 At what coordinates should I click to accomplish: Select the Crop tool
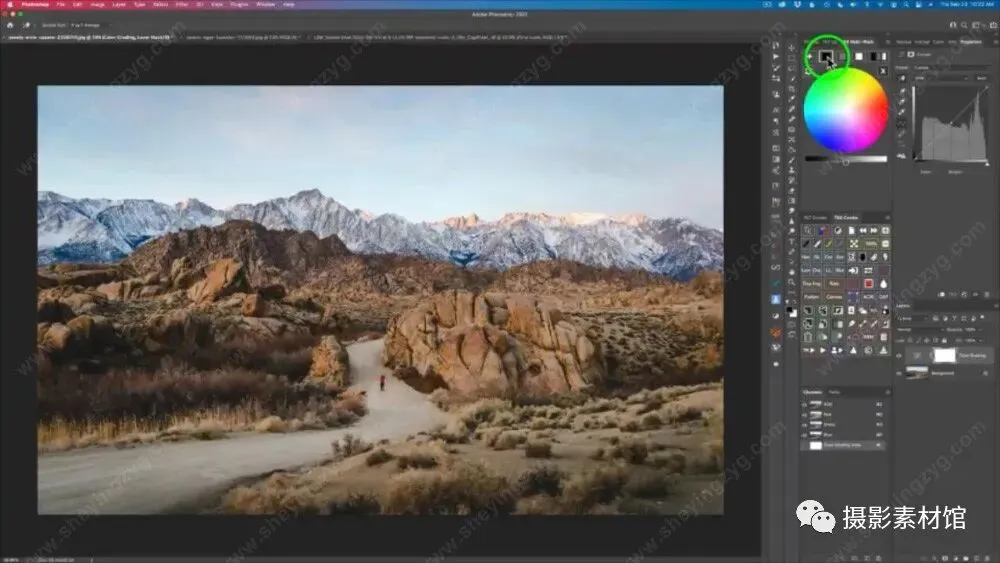click(x=791, y=89)
